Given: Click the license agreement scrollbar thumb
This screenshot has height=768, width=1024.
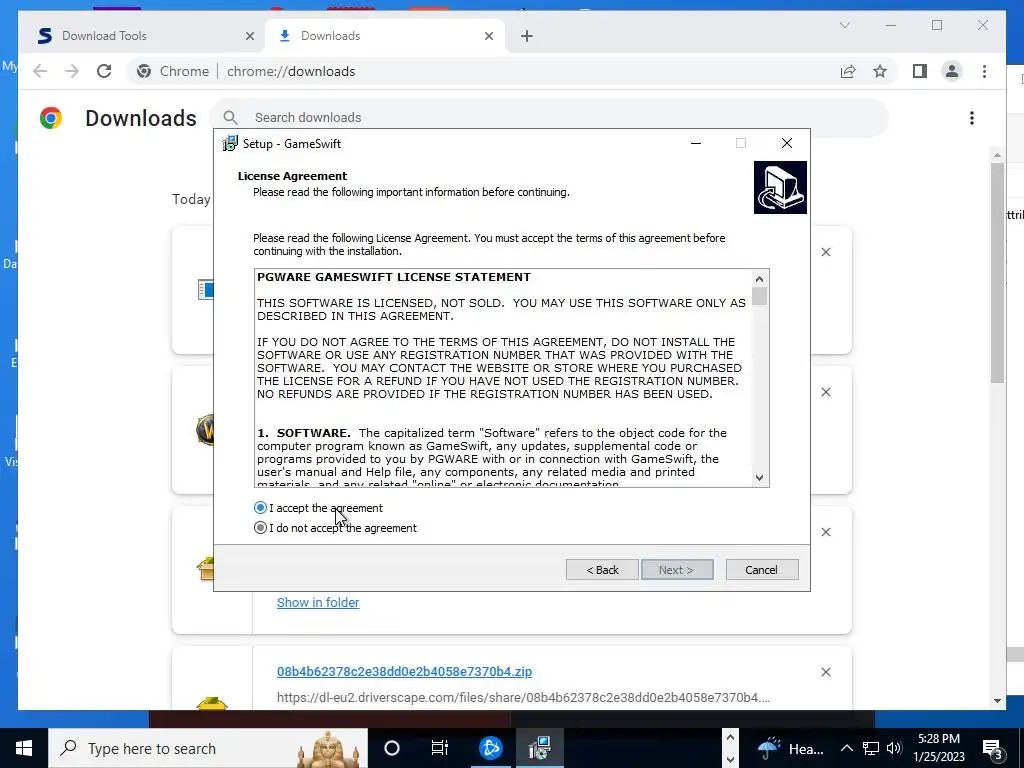Looking at the screenshot, I should click(x=759, y=296).
